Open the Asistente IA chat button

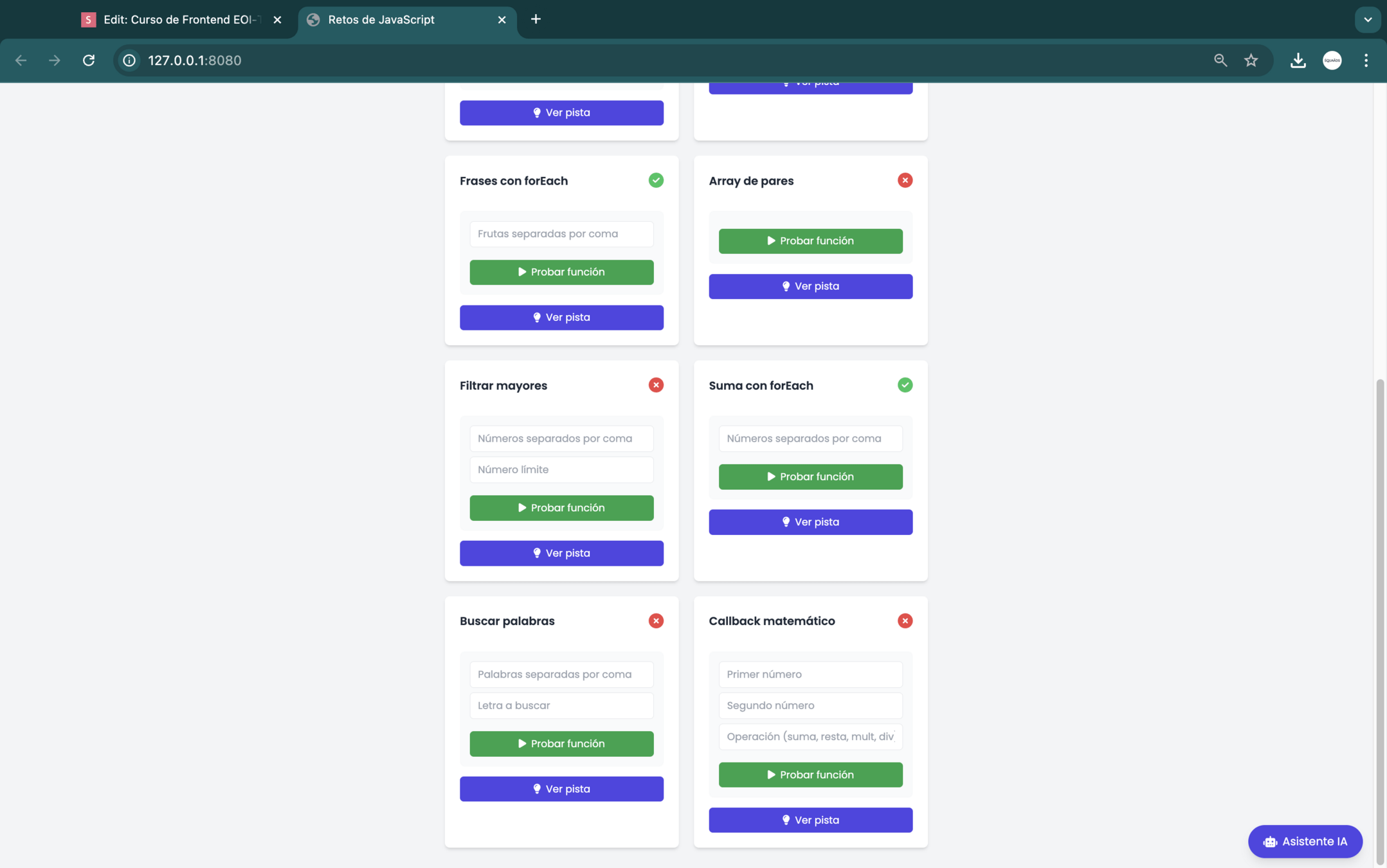point(1305,841)
